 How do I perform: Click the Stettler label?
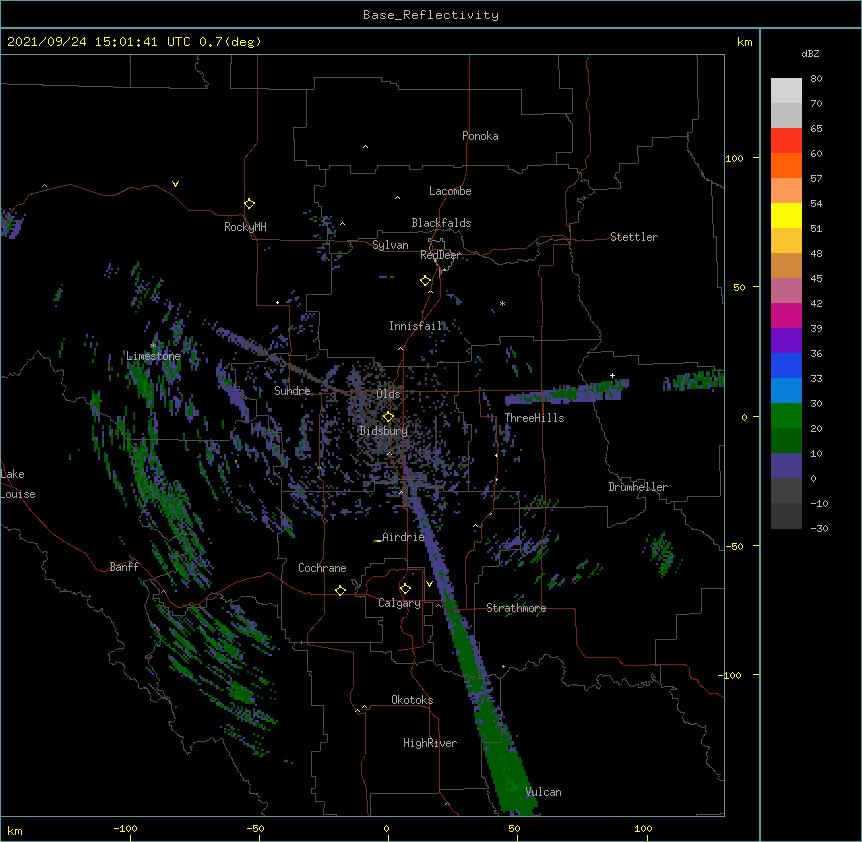[634, 237]
